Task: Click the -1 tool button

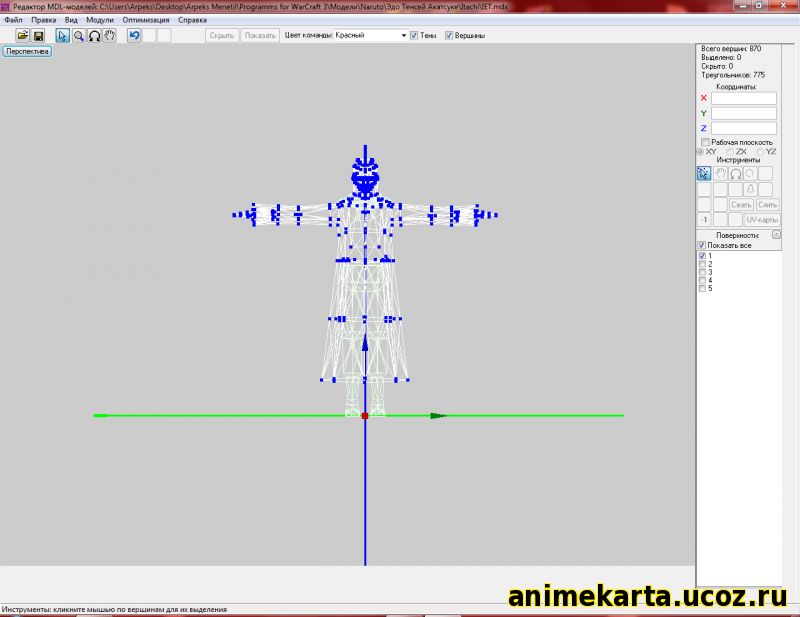Action: [704, 219]
